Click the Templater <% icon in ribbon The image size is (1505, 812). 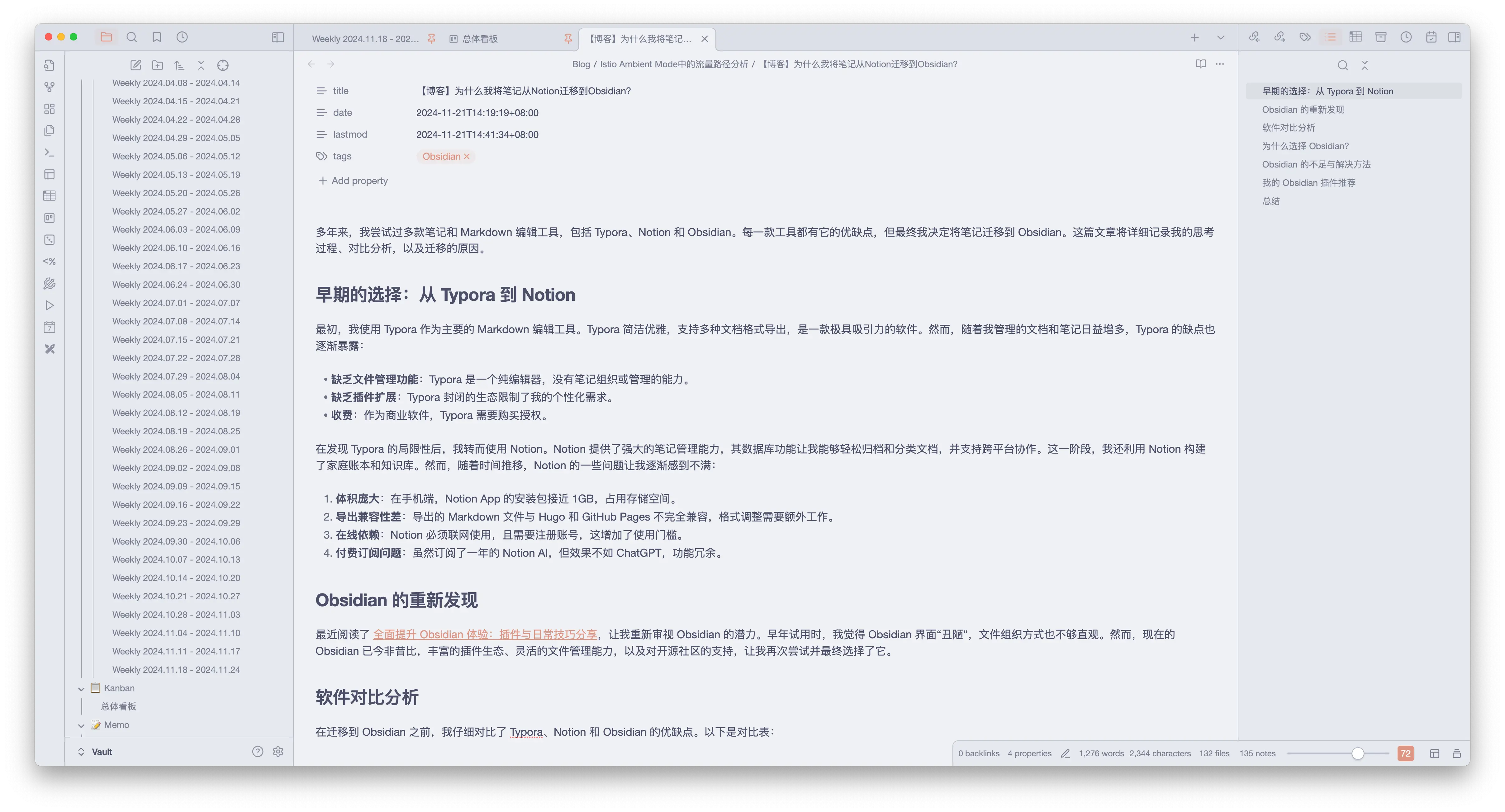tap(50, 262)
